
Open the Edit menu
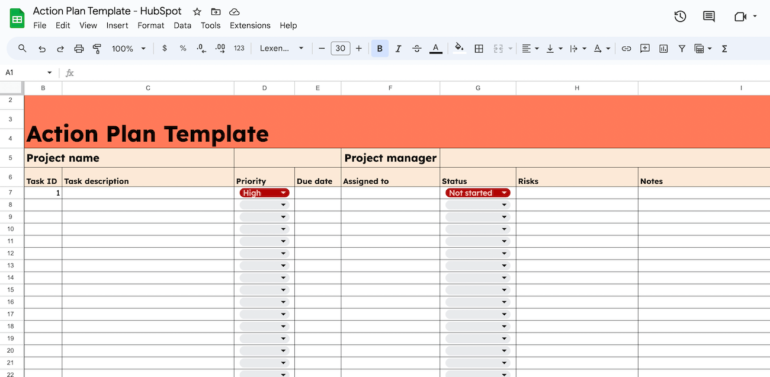[x=63, y=26]
